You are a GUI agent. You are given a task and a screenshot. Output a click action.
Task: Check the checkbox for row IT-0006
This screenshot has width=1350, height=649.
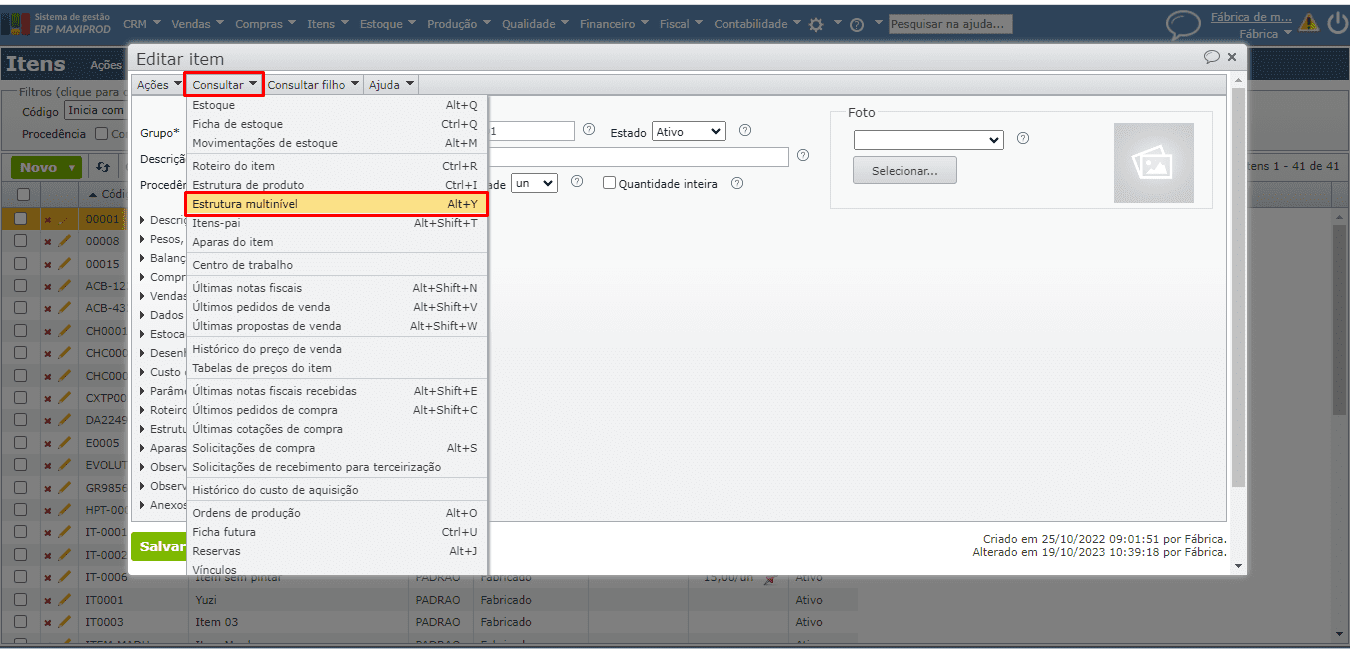(x=20, y=577)
